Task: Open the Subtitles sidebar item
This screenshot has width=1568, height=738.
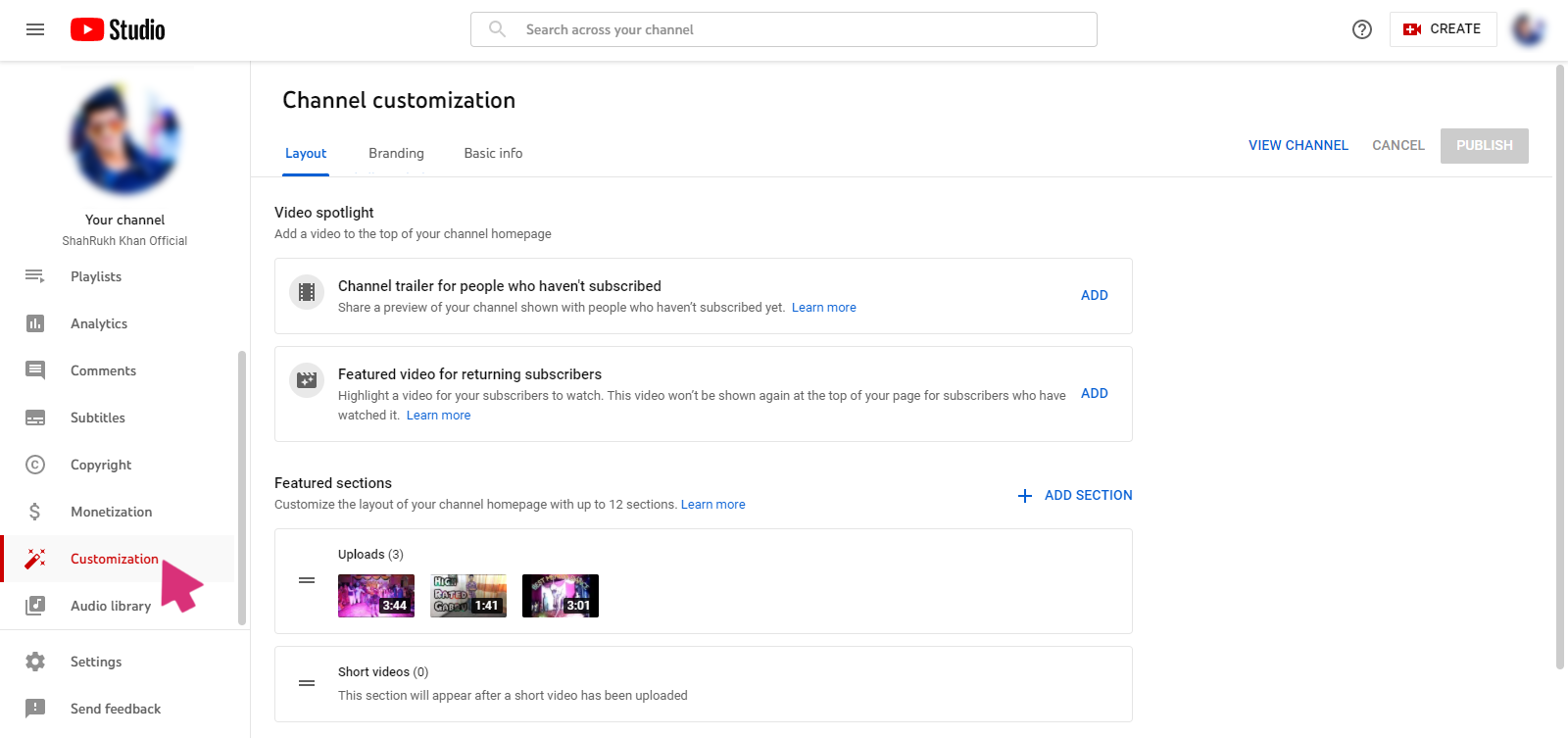Action: [x=97, y=418]
